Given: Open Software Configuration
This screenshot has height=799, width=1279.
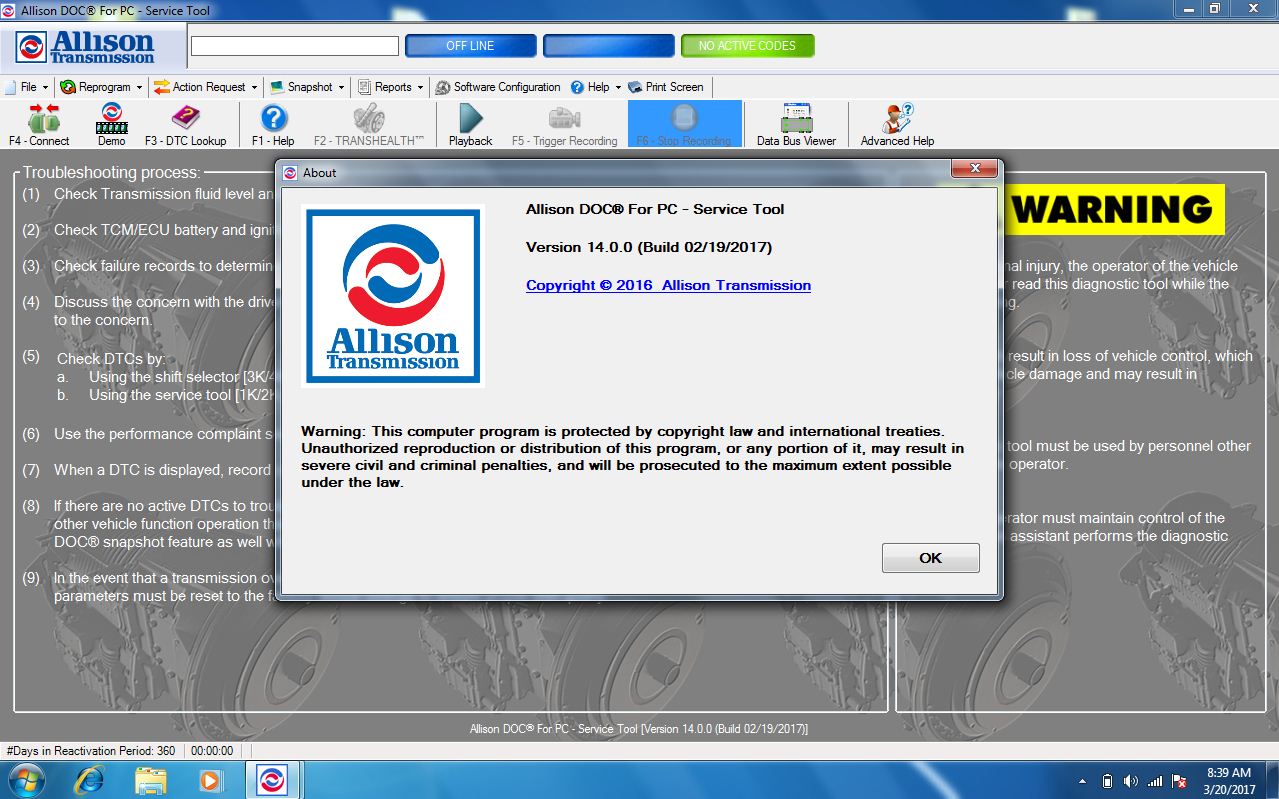Looking at the screenshot, I should [498, 87].
